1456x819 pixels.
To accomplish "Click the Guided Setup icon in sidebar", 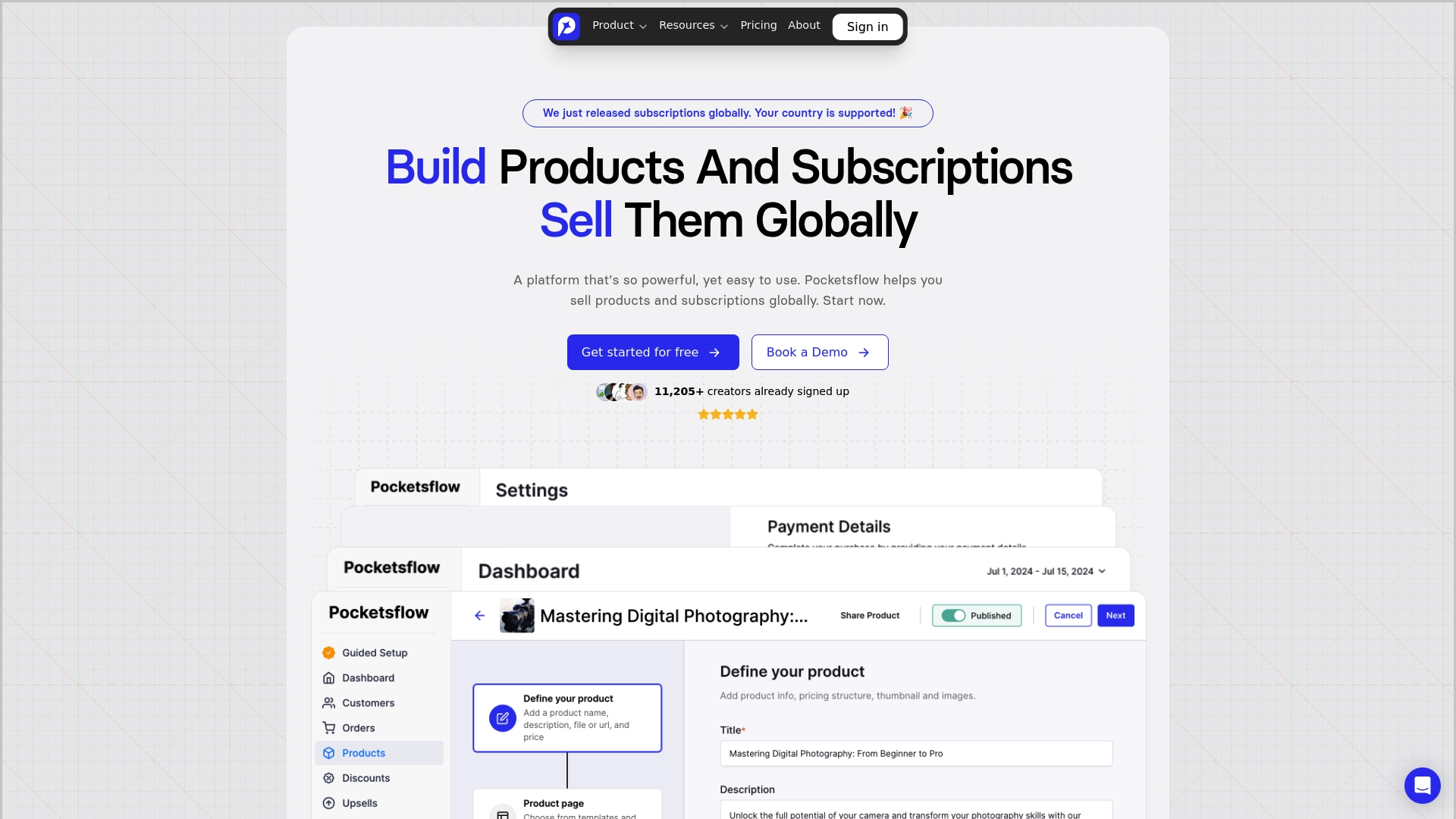I will 329,653.
